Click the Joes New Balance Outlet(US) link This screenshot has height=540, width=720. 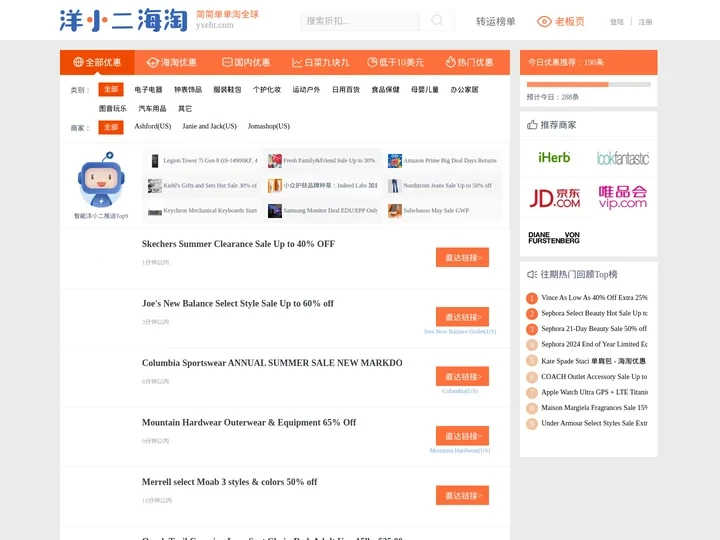tap(460, 332)
